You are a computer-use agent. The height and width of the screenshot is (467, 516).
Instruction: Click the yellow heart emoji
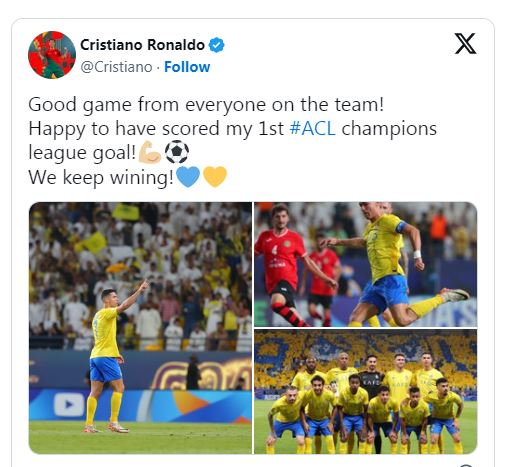point(215,177)
